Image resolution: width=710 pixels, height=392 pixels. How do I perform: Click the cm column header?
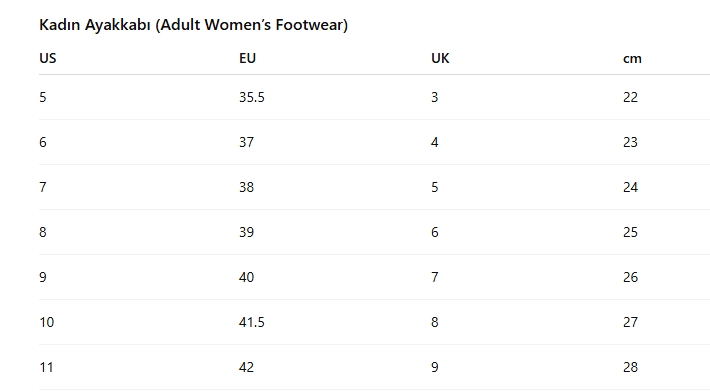tap(632, 59)
